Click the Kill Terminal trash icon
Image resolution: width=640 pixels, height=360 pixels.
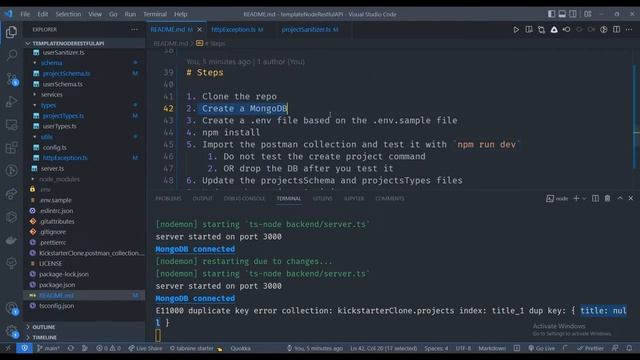pyautogui.click(x=607, y=198)
